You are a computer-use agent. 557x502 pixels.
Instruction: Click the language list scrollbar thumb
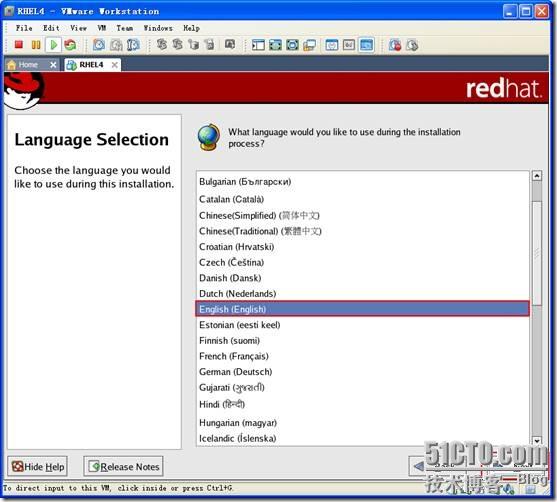(x=537, y=252)
